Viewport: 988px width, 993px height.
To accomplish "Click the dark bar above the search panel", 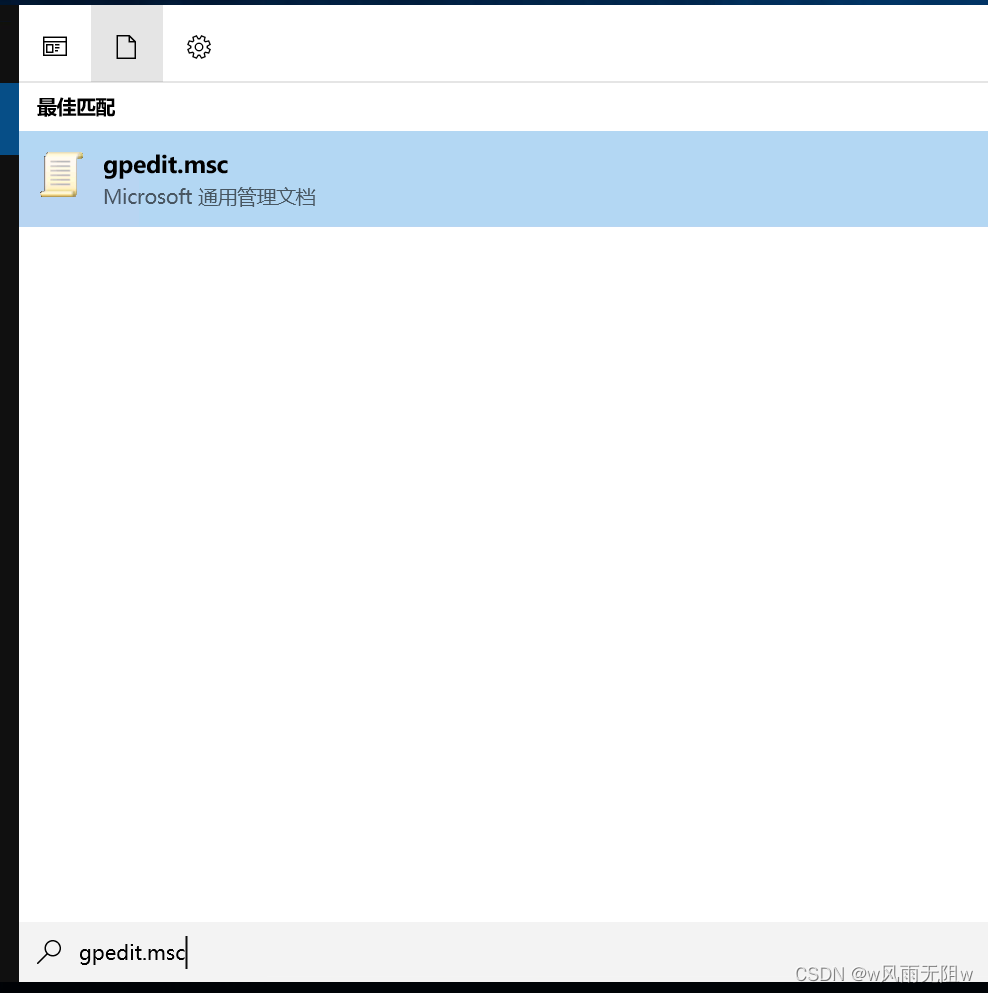I will click(500, 2).
